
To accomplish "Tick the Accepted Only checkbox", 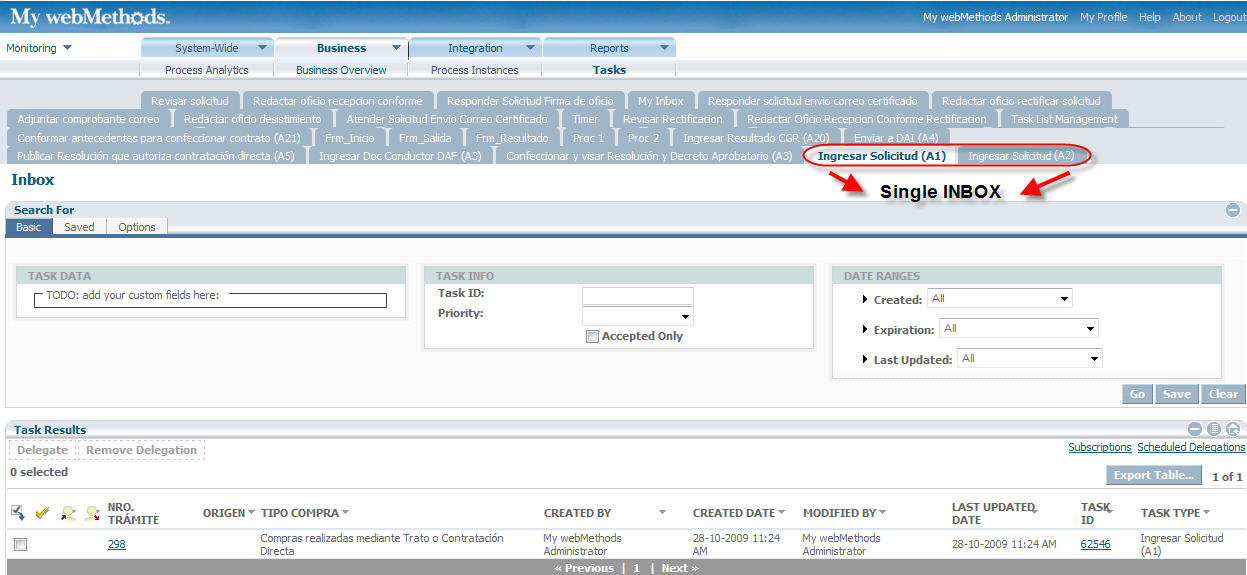I will [593, 337].
